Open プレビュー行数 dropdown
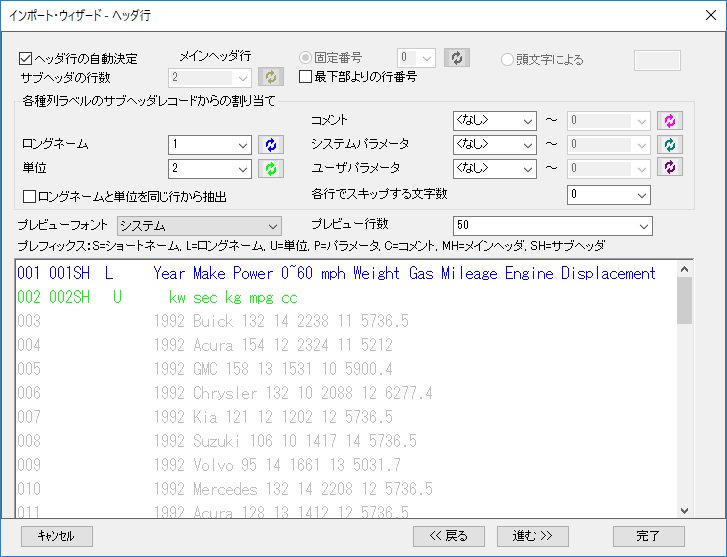This screenshot has width=727, height=557. (553, 226)
